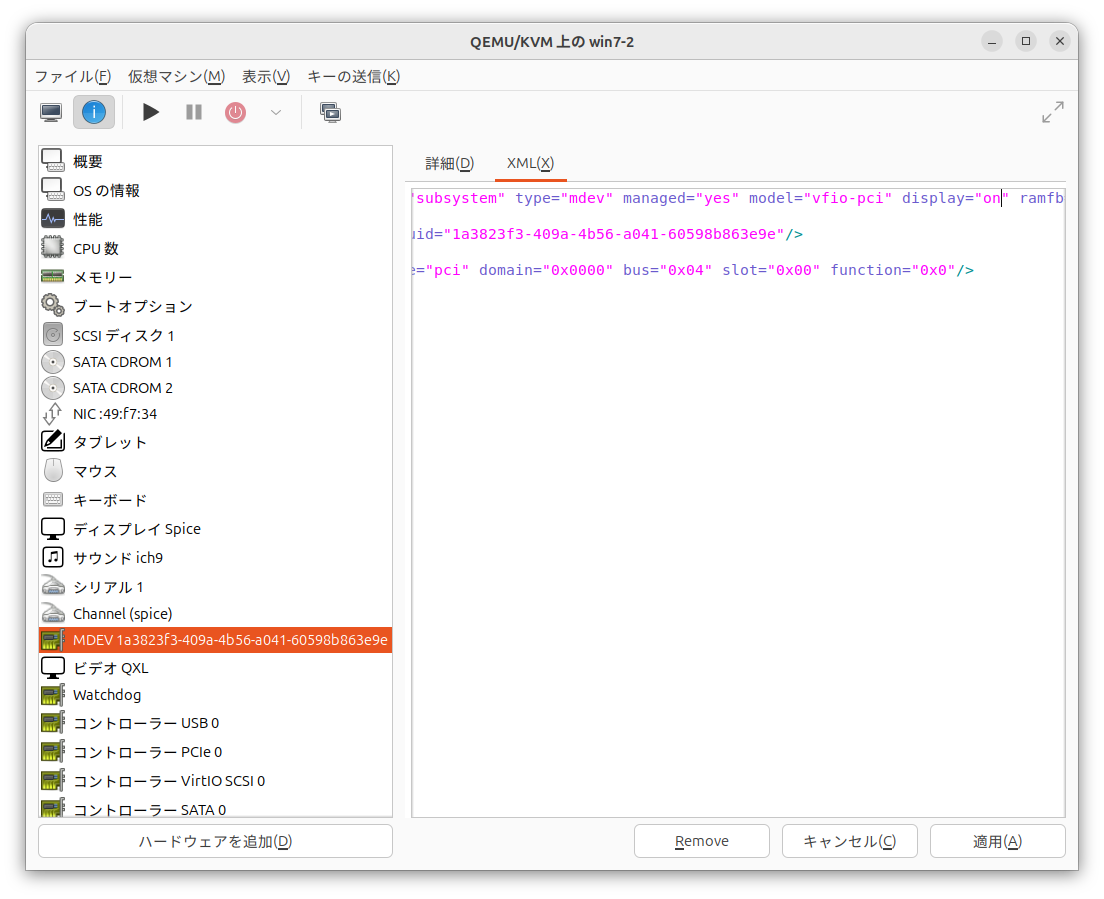The width and height of the screenshot is (1104, 899).
Task: Click the uuid value in XML editor
Action: (x=614, y=234)
